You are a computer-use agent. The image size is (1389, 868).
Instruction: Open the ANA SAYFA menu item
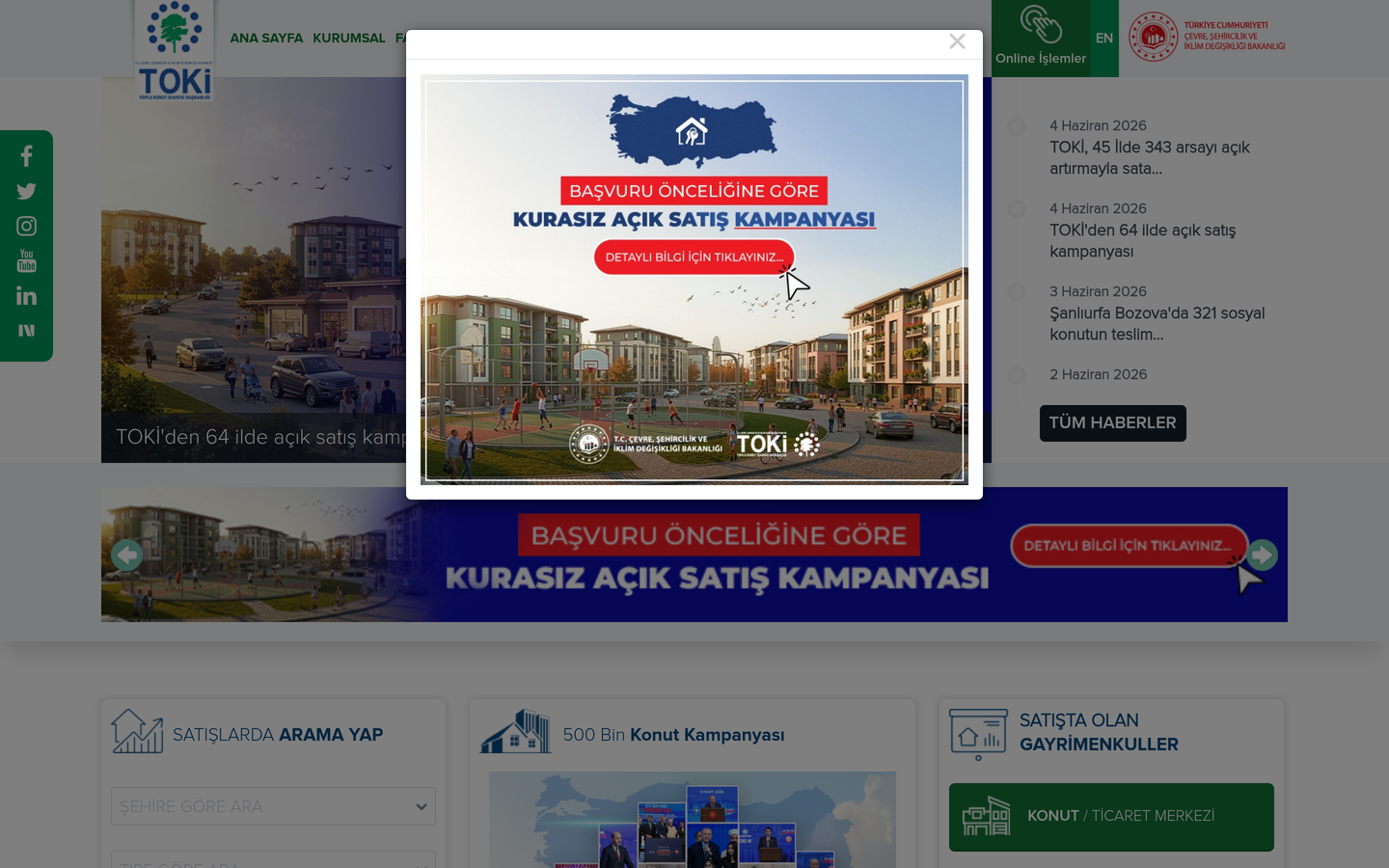pyautogui.click(x=266, y=39)
